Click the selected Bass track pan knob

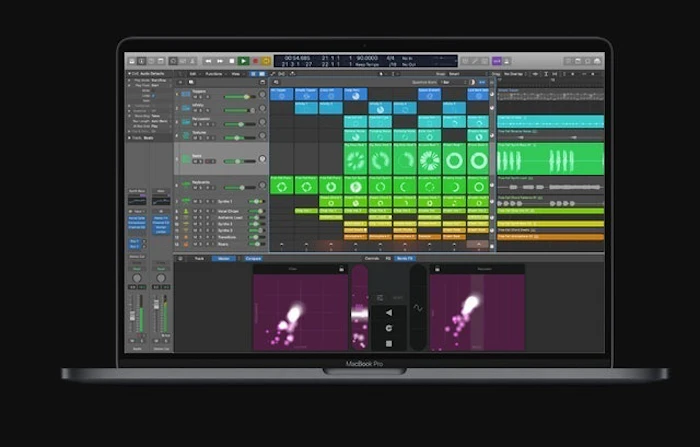coord(262,159)
